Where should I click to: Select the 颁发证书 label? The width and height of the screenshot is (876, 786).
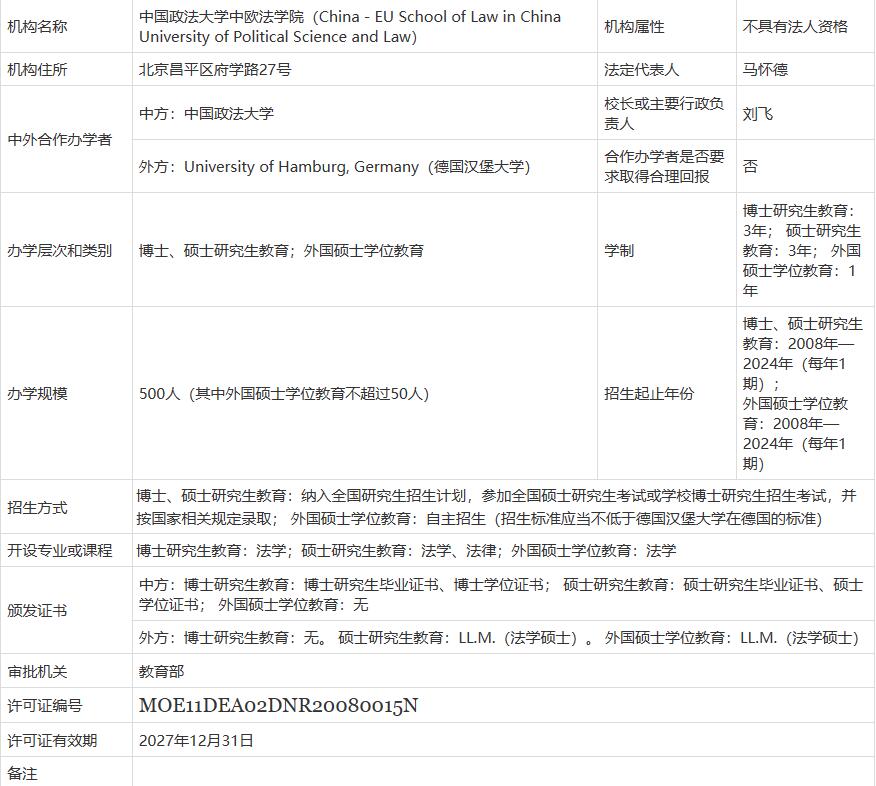click(37, 610)
